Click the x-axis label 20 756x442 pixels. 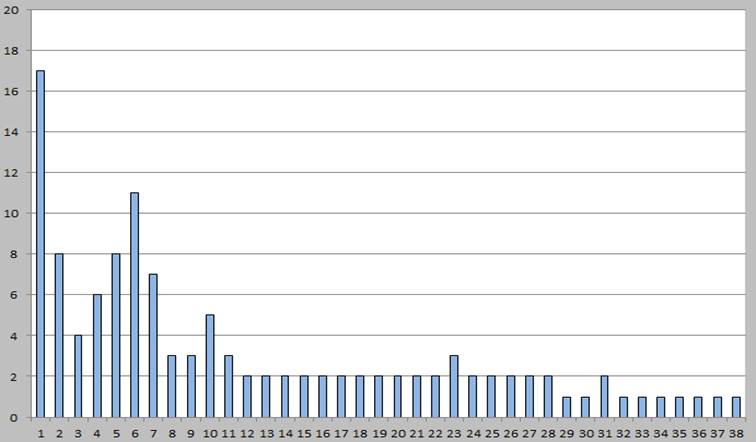click(398, 432)
